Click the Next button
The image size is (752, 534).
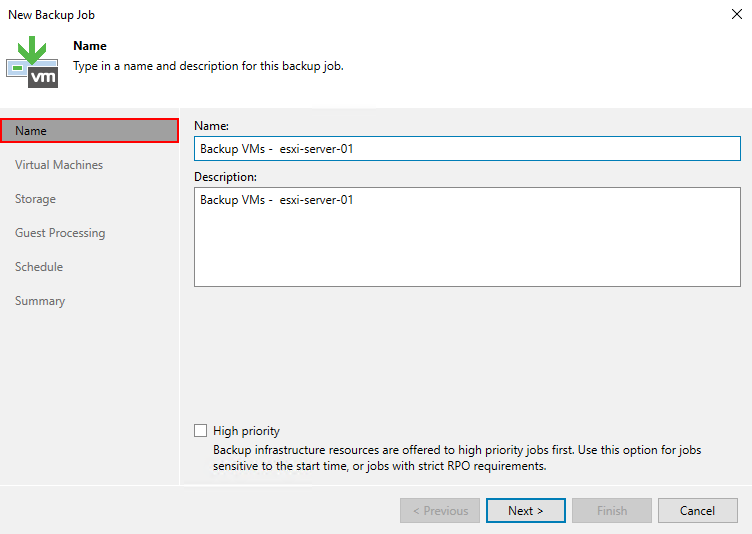526,510
